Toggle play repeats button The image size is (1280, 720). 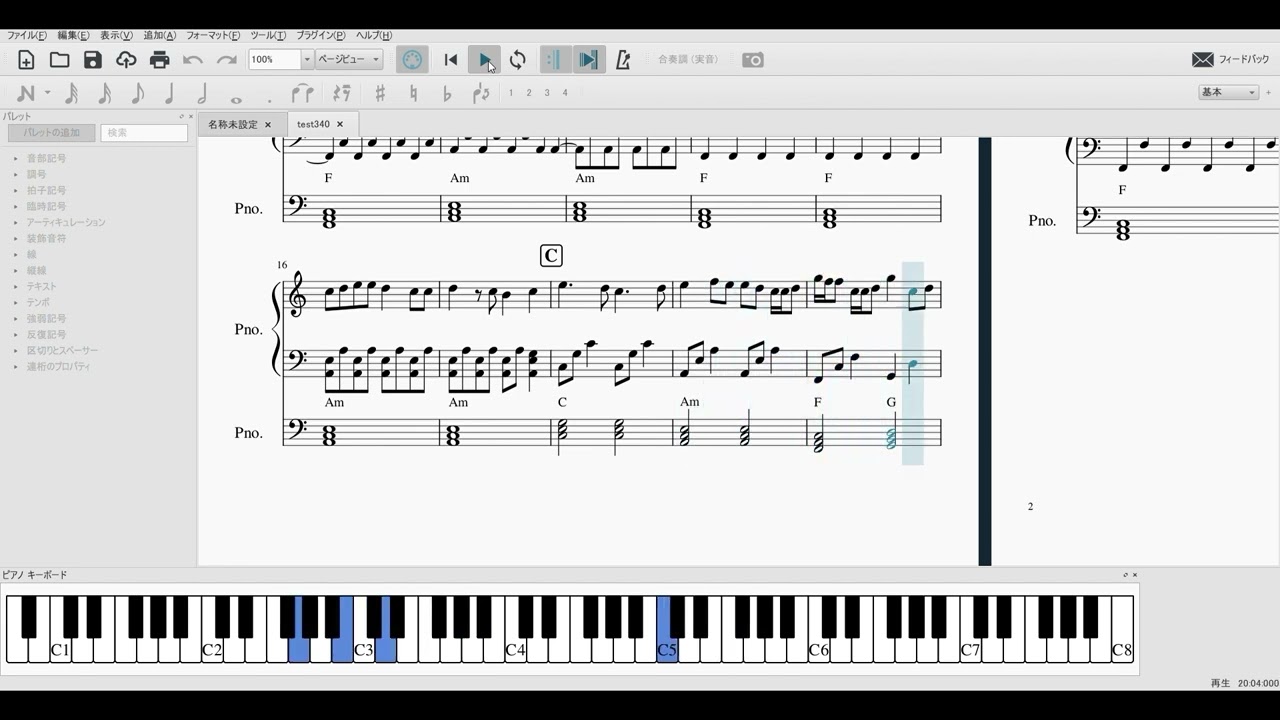point(555,60)
